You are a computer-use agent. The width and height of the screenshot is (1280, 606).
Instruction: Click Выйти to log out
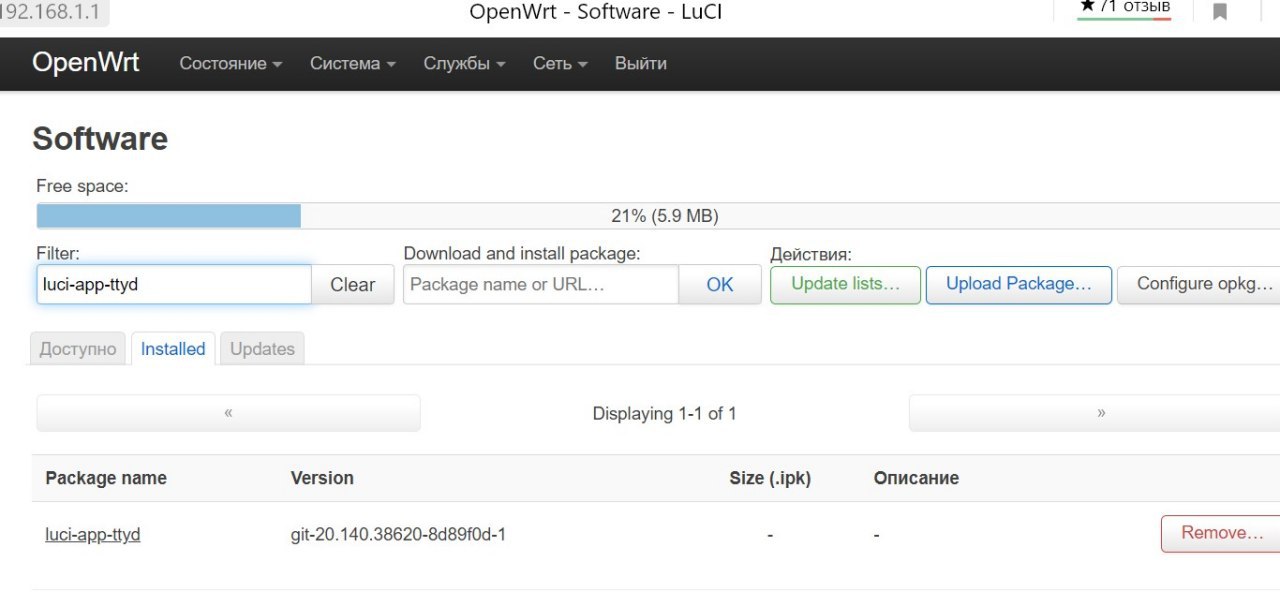641,63
